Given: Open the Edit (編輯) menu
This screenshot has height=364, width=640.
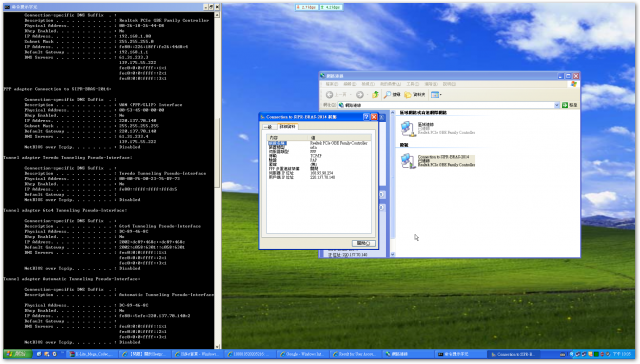Looking at the screenshot, I should click(x=349, y=84).
